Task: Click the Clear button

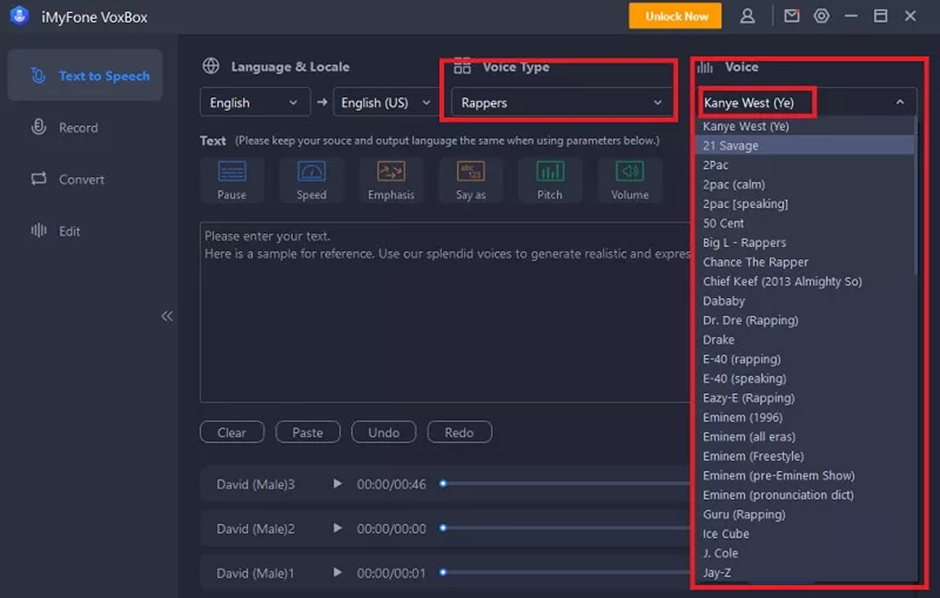Action: pyautogui.click(x=232, y=432)
